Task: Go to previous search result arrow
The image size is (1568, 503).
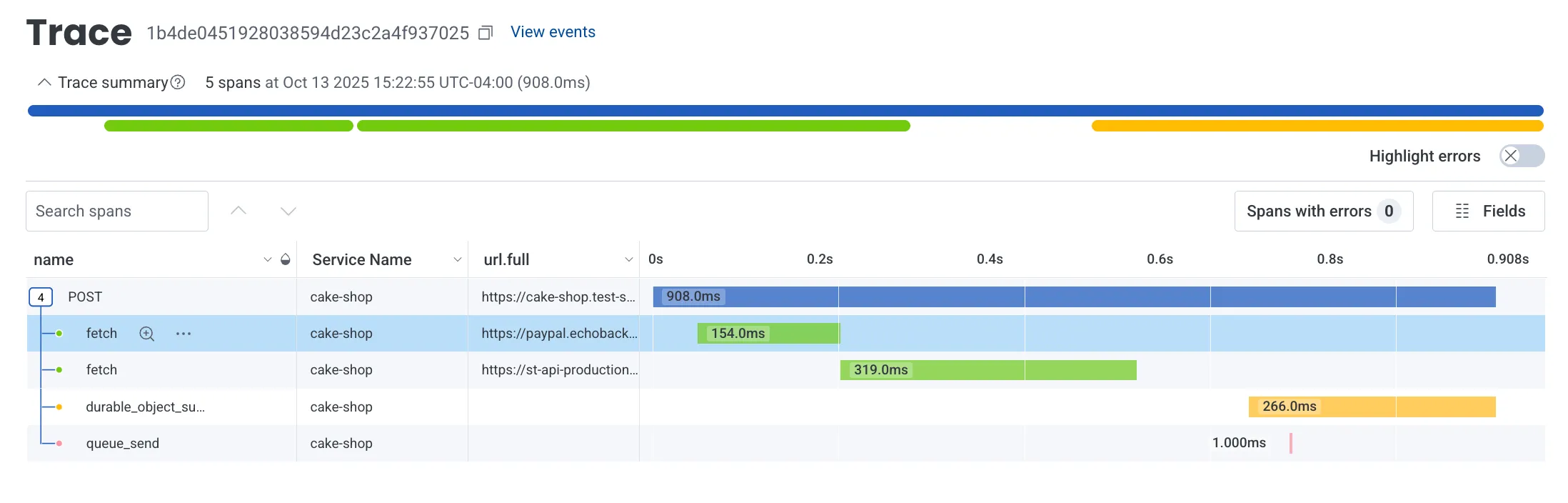Action: (238, 211)
